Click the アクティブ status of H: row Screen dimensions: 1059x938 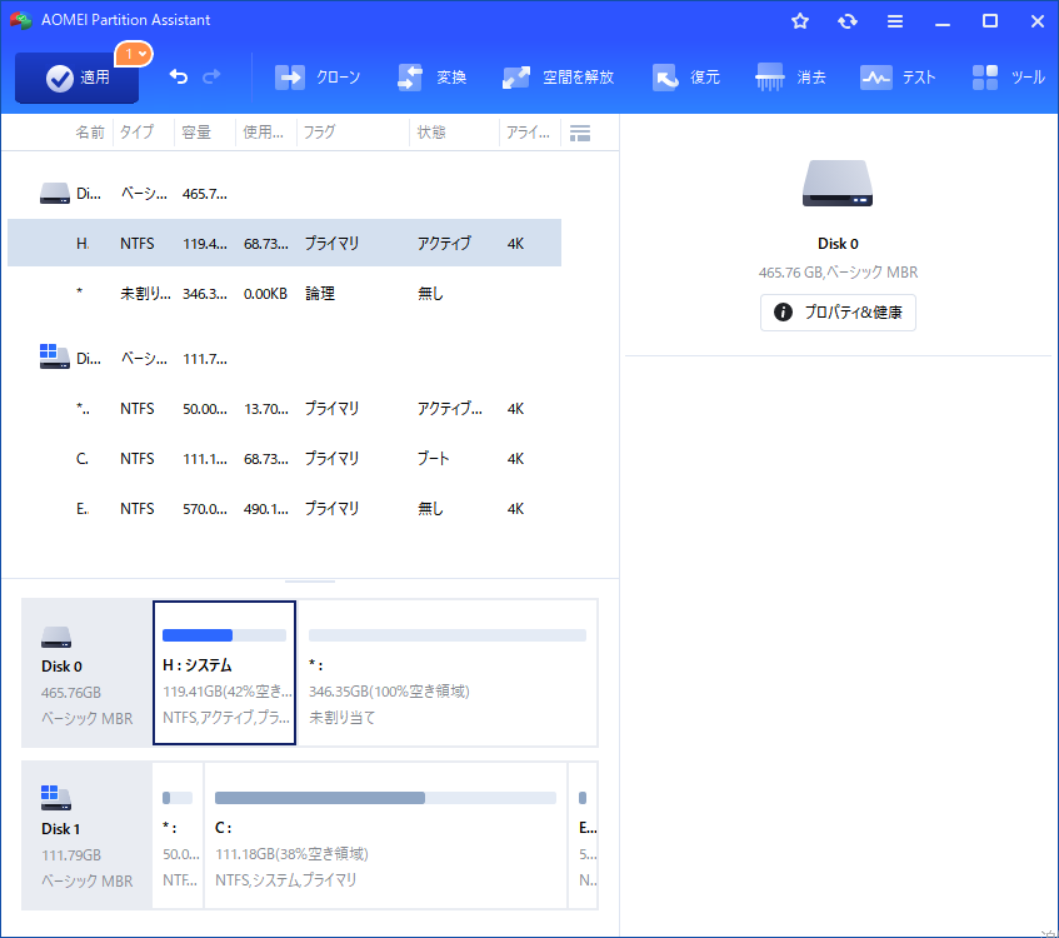click(x=444, y=243)
